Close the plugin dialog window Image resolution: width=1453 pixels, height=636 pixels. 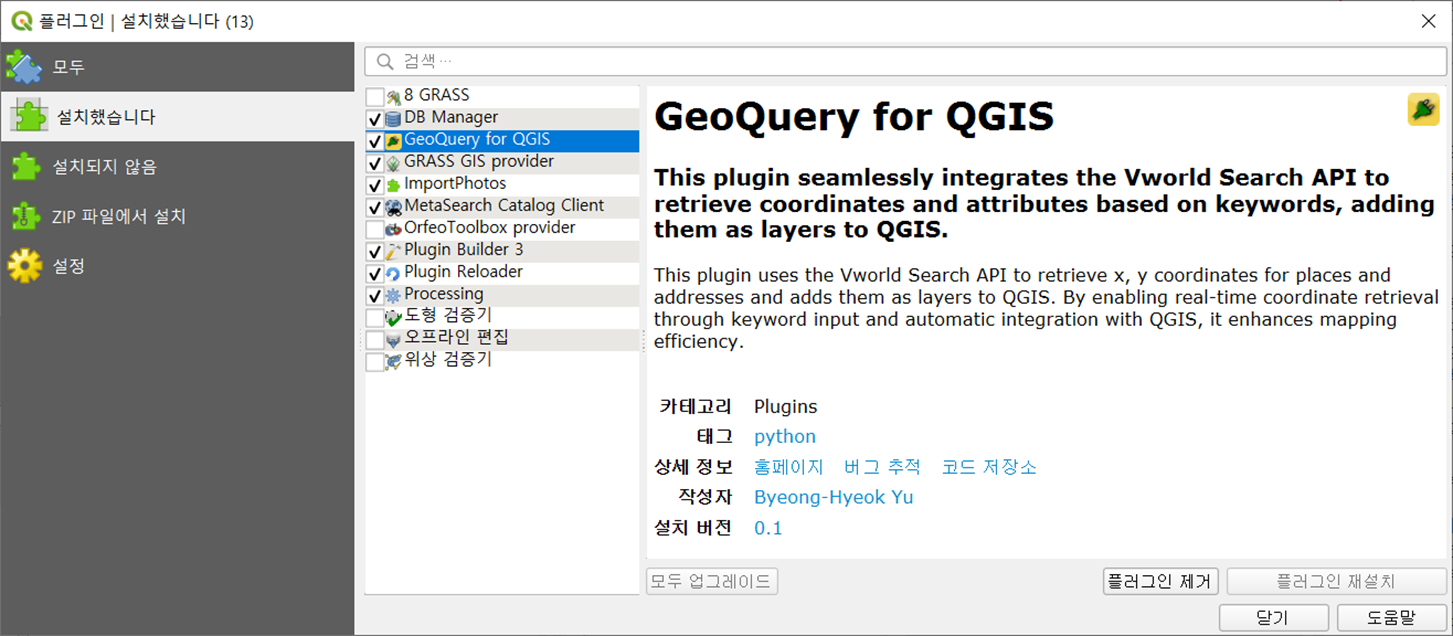[x=1427, y=20]
